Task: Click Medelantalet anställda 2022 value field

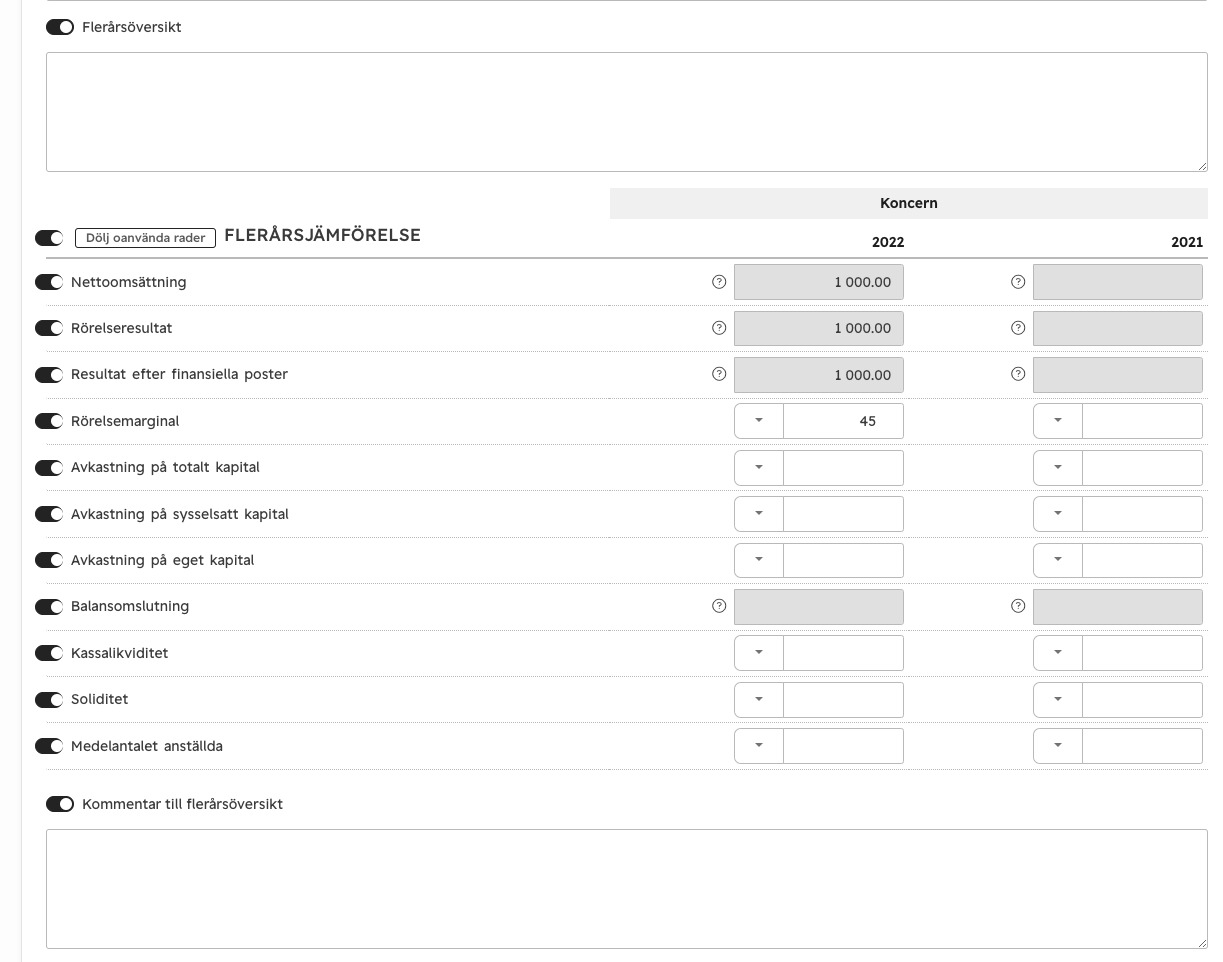Action: pyautogui.click(x=843, y=746)
